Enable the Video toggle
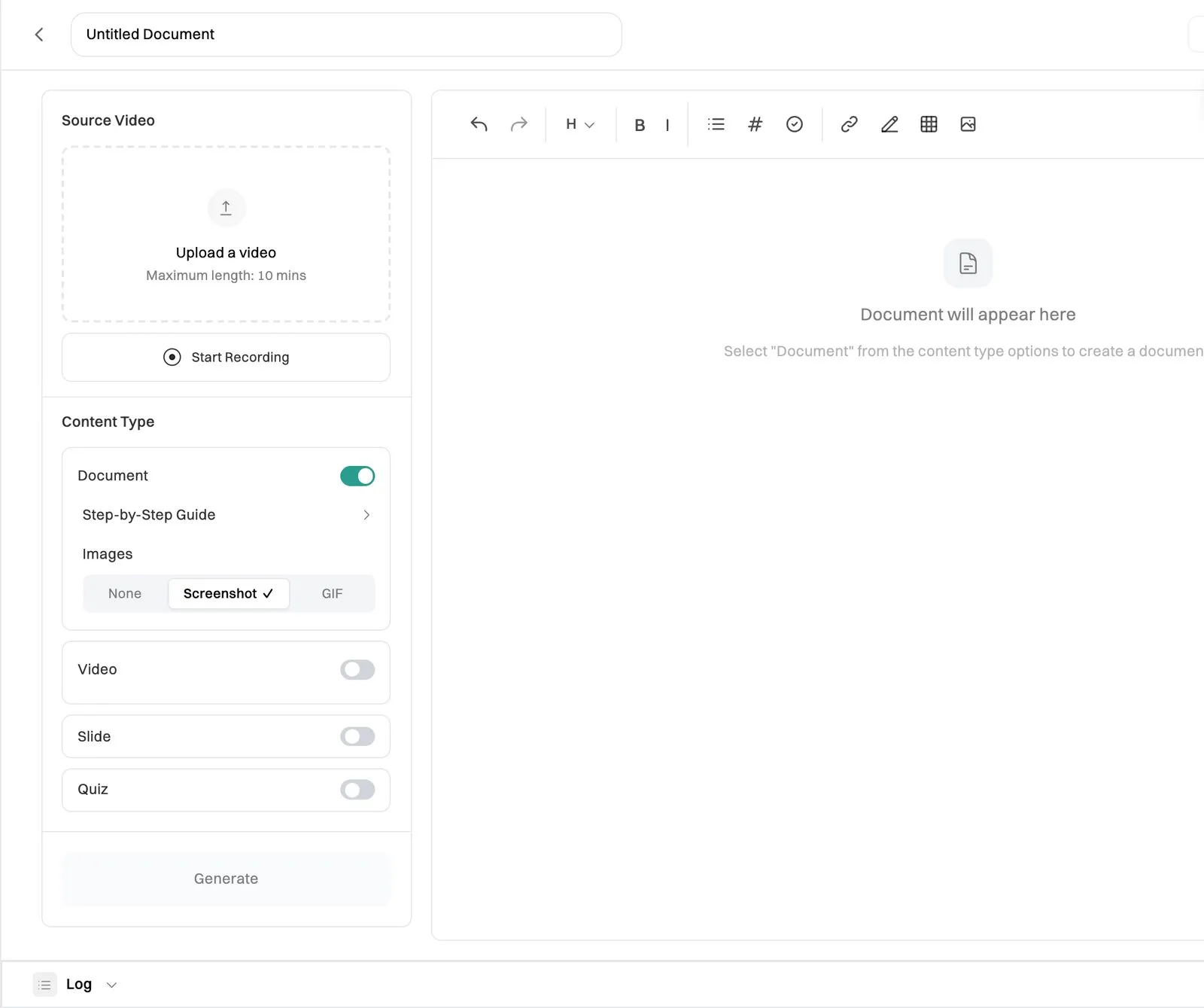The width and height of the screenshot is (1204, 1008). pos(357,670)
